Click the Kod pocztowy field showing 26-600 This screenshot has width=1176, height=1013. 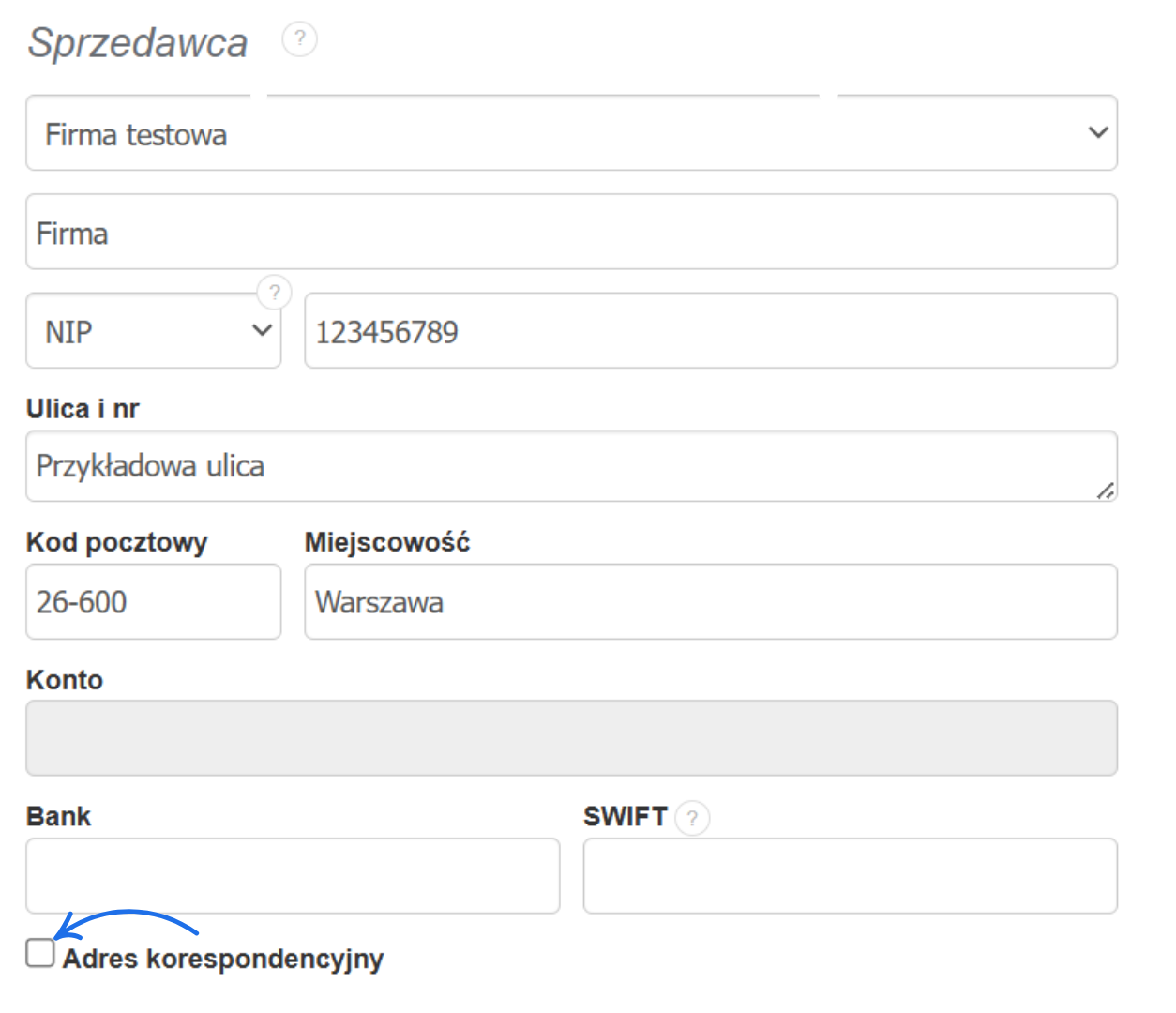coord(153,602)
